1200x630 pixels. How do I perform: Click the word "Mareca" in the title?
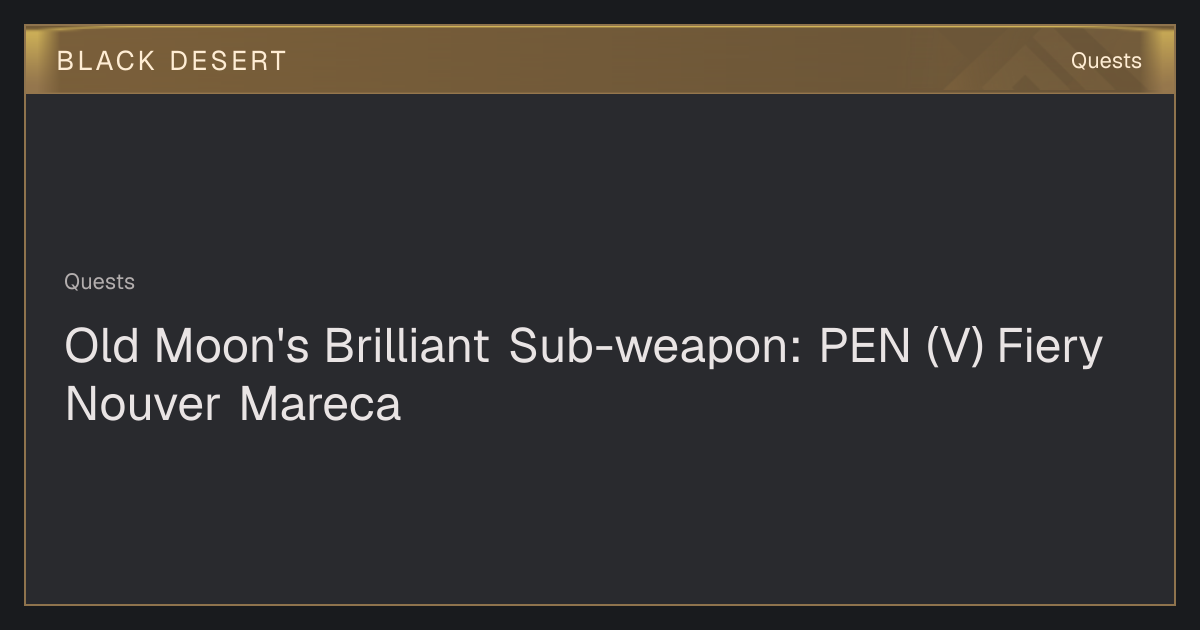pyautogui.click(x=320, y=405)
